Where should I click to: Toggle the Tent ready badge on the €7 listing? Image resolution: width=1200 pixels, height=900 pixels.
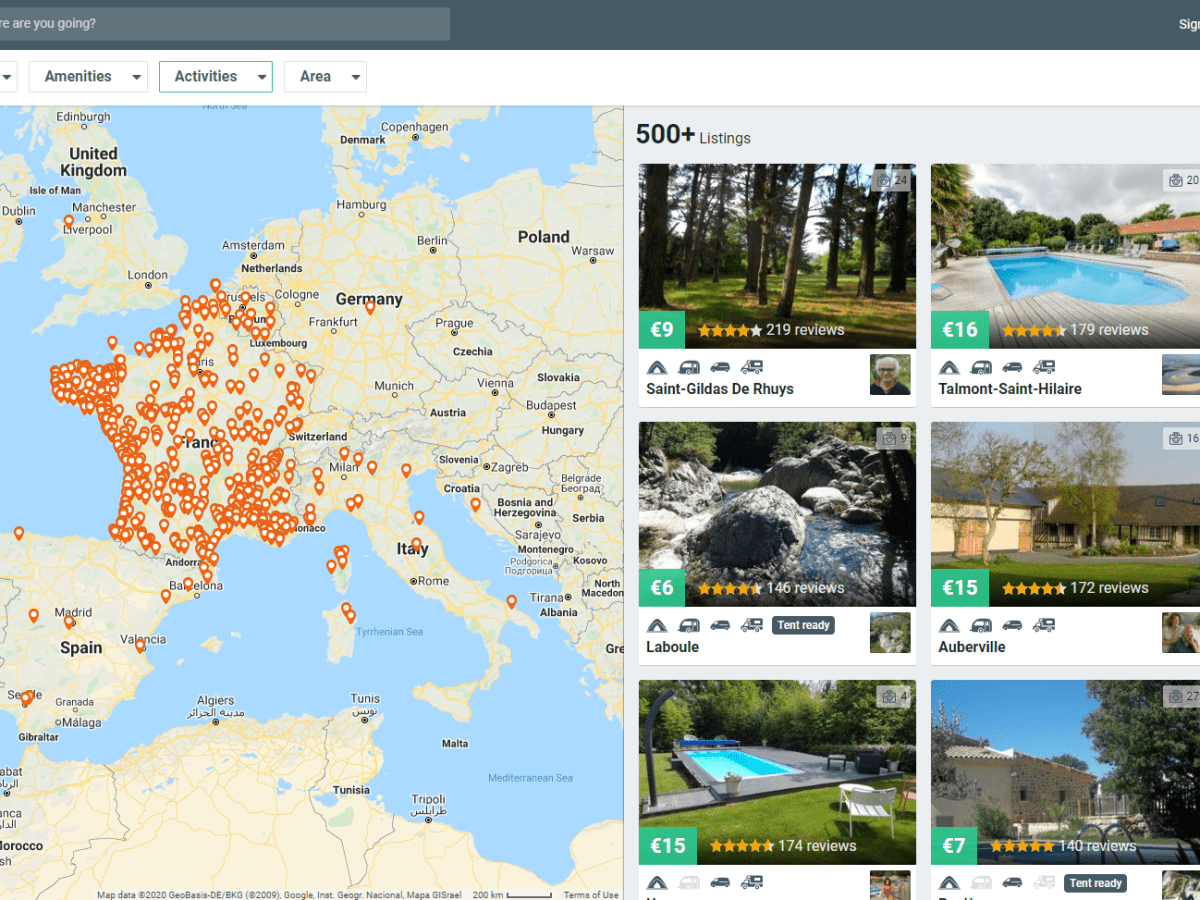[1095, 883]
